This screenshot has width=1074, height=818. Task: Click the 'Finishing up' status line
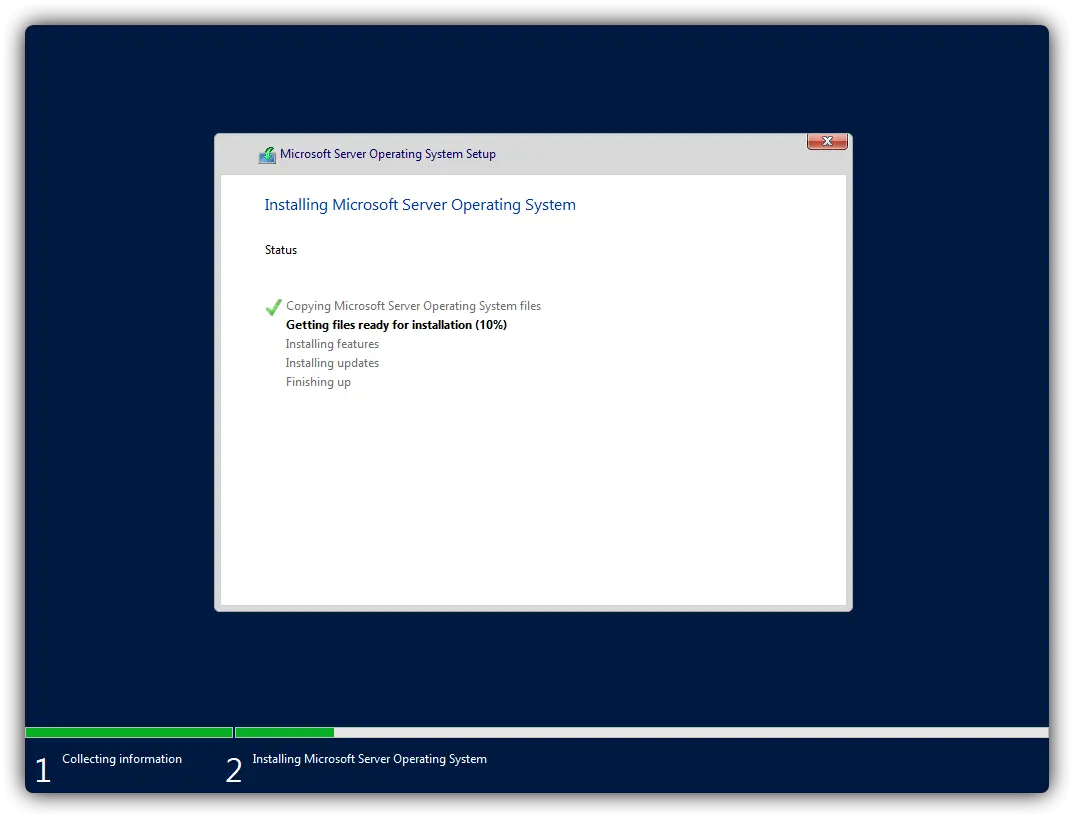[318, 382]
